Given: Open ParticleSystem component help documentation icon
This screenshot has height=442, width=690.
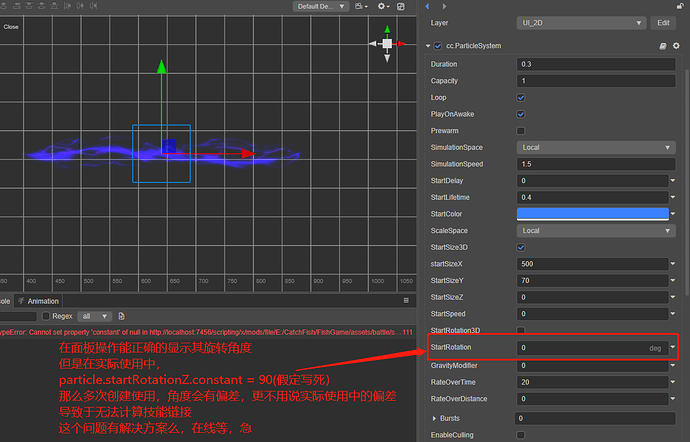Looking at the screenshot, I should pos(663,46).
